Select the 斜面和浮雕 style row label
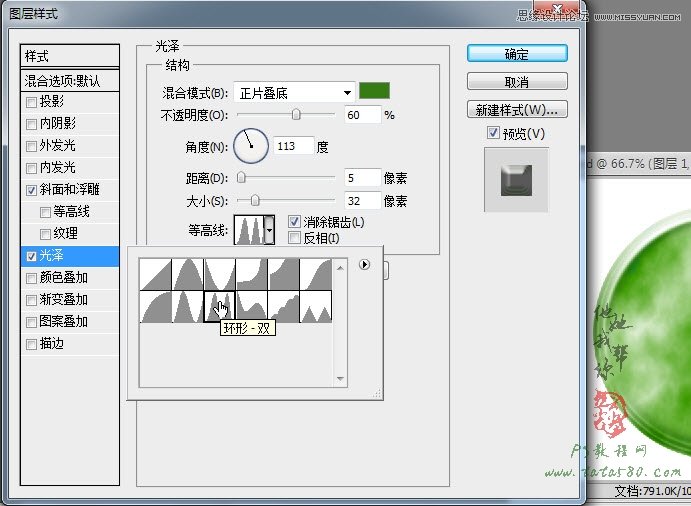691x506 pixels. coord(70,190)
